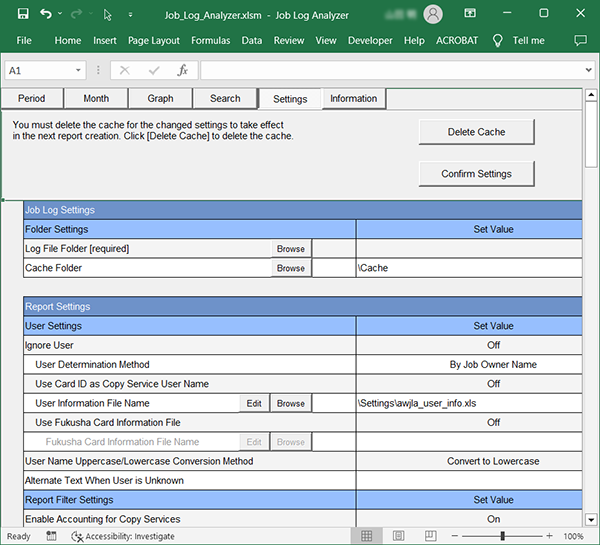Click the Insert Function fx icon

(183, 70)
